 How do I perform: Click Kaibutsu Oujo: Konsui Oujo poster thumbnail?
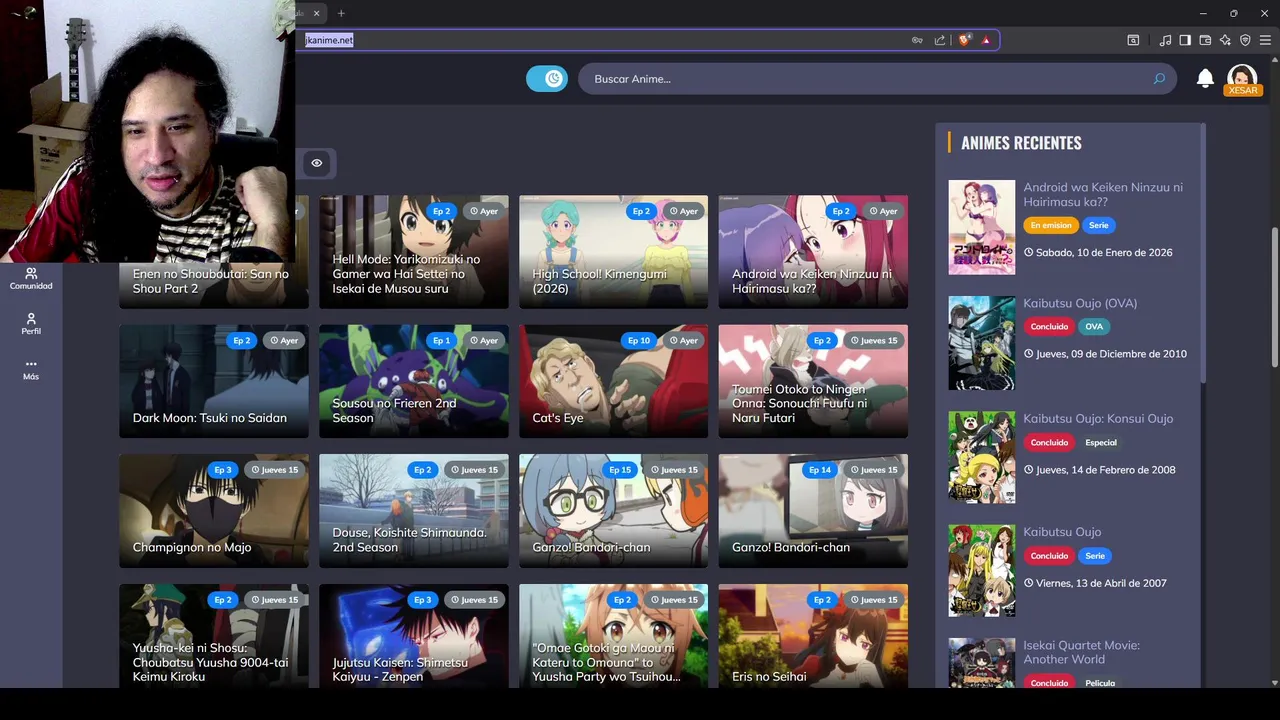(x=981, y=457)
